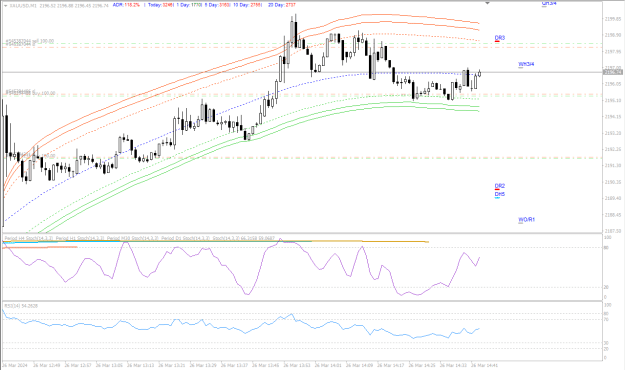Click the 26 Mar 14:41 time axis label
The width and height of the screenshot is (625, 370).
point(485,365)
